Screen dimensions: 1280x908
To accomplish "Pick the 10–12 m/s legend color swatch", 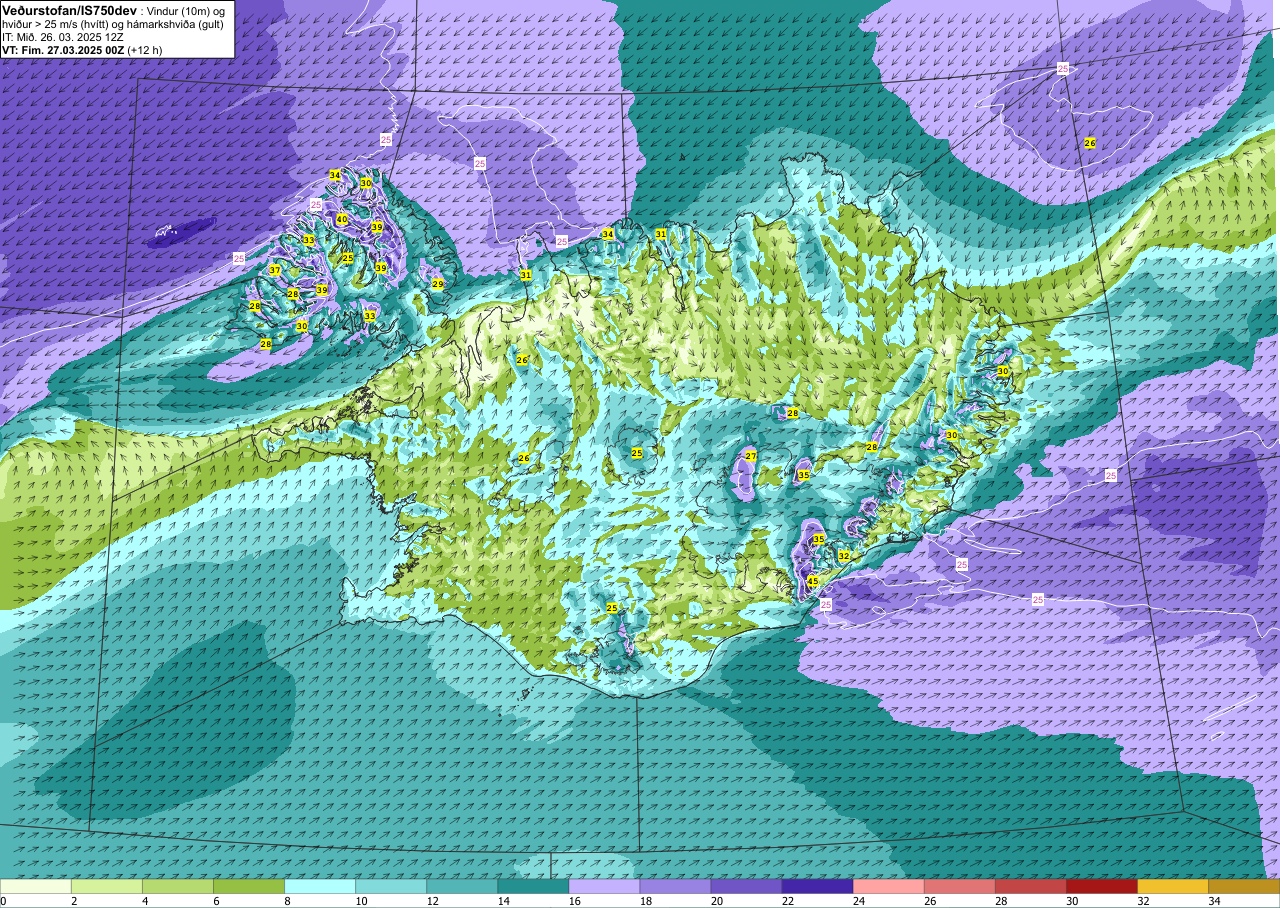I will point(391,886).
